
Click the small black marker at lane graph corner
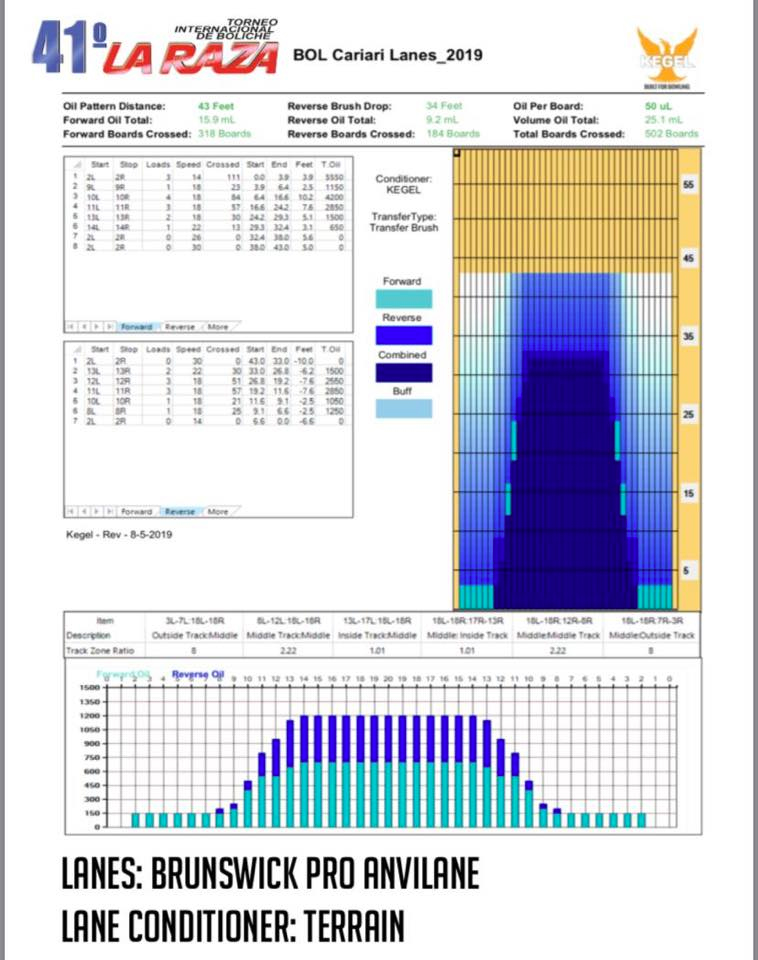point(456,153)
